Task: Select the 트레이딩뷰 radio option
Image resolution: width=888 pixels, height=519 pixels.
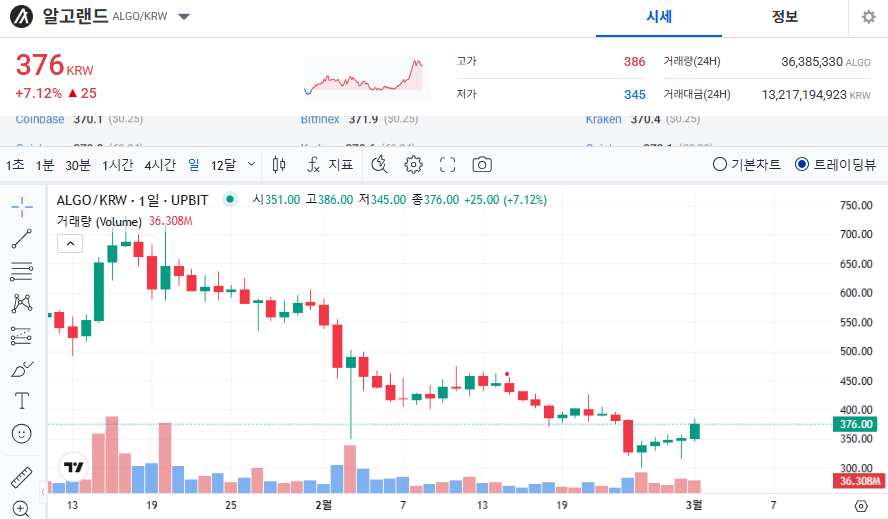Action: [x=835, y=164]
